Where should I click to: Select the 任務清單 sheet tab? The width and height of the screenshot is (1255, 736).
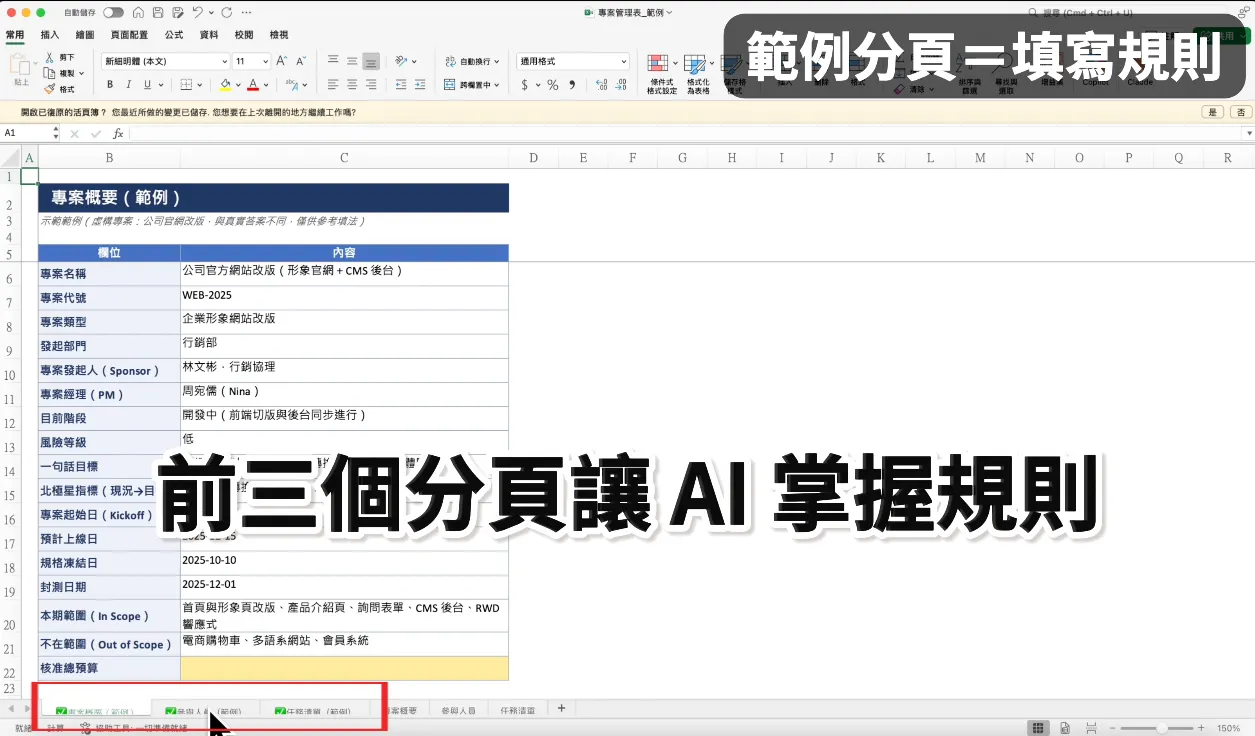point(517,710)
